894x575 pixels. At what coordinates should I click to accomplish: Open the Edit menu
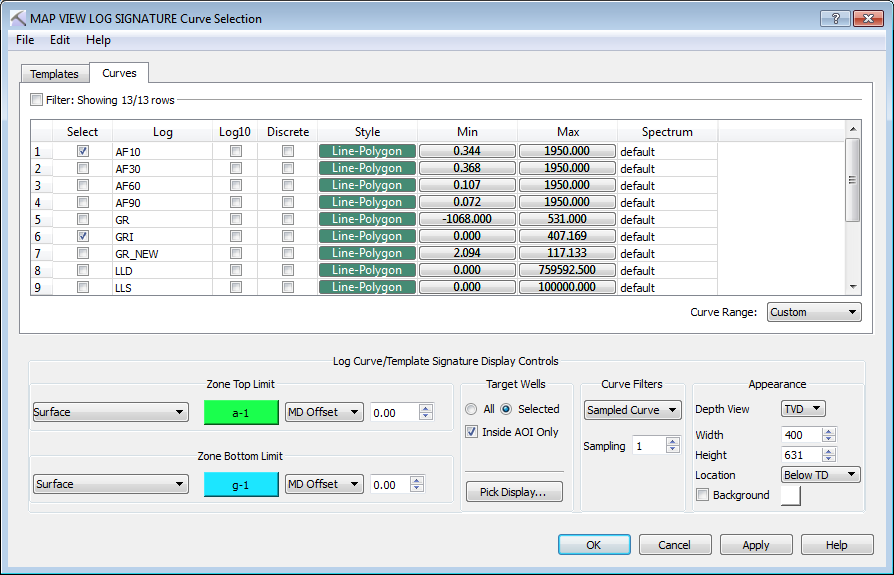60,40
